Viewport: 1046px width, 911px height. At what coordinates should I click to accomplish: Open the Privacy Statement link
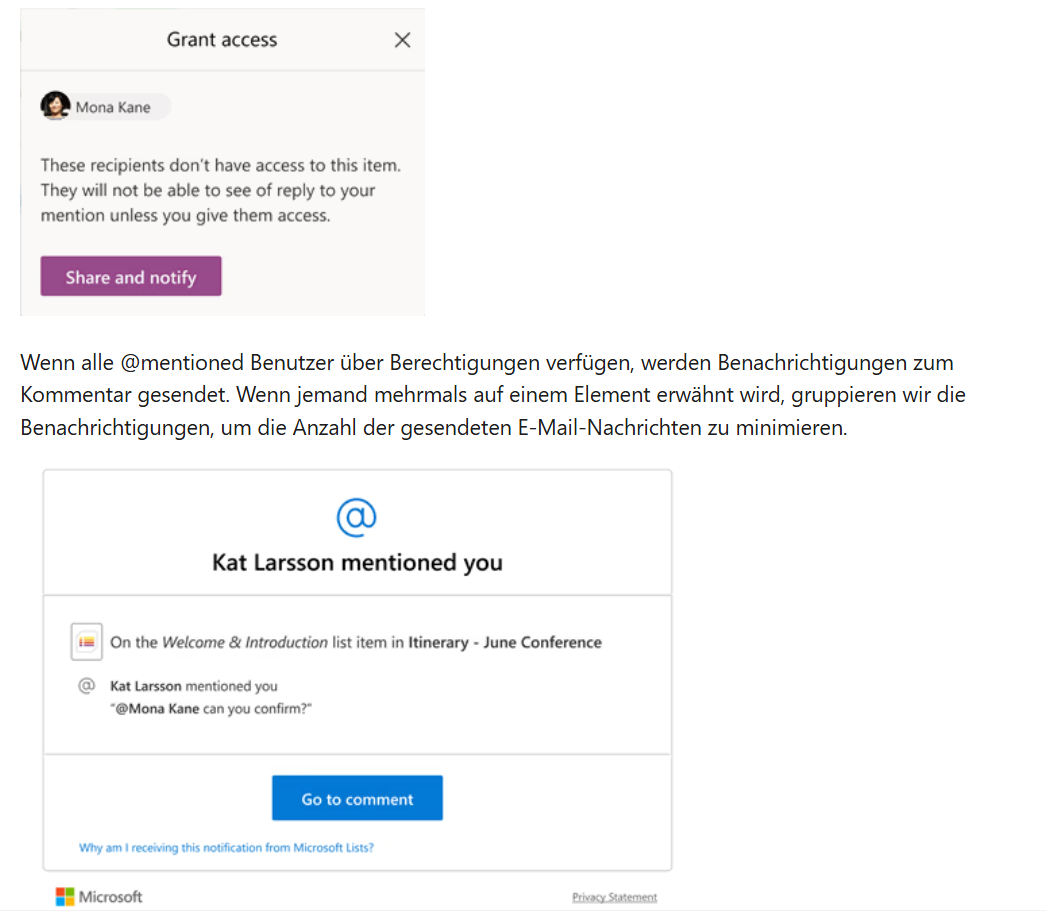click(614, 897)
